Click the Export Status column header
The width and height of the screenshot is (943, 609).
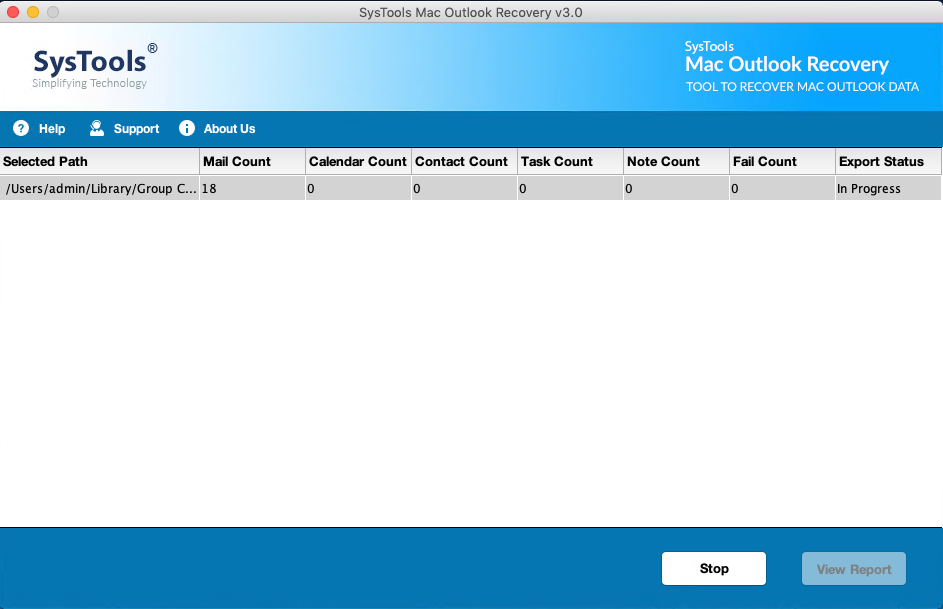coord(888,162)
